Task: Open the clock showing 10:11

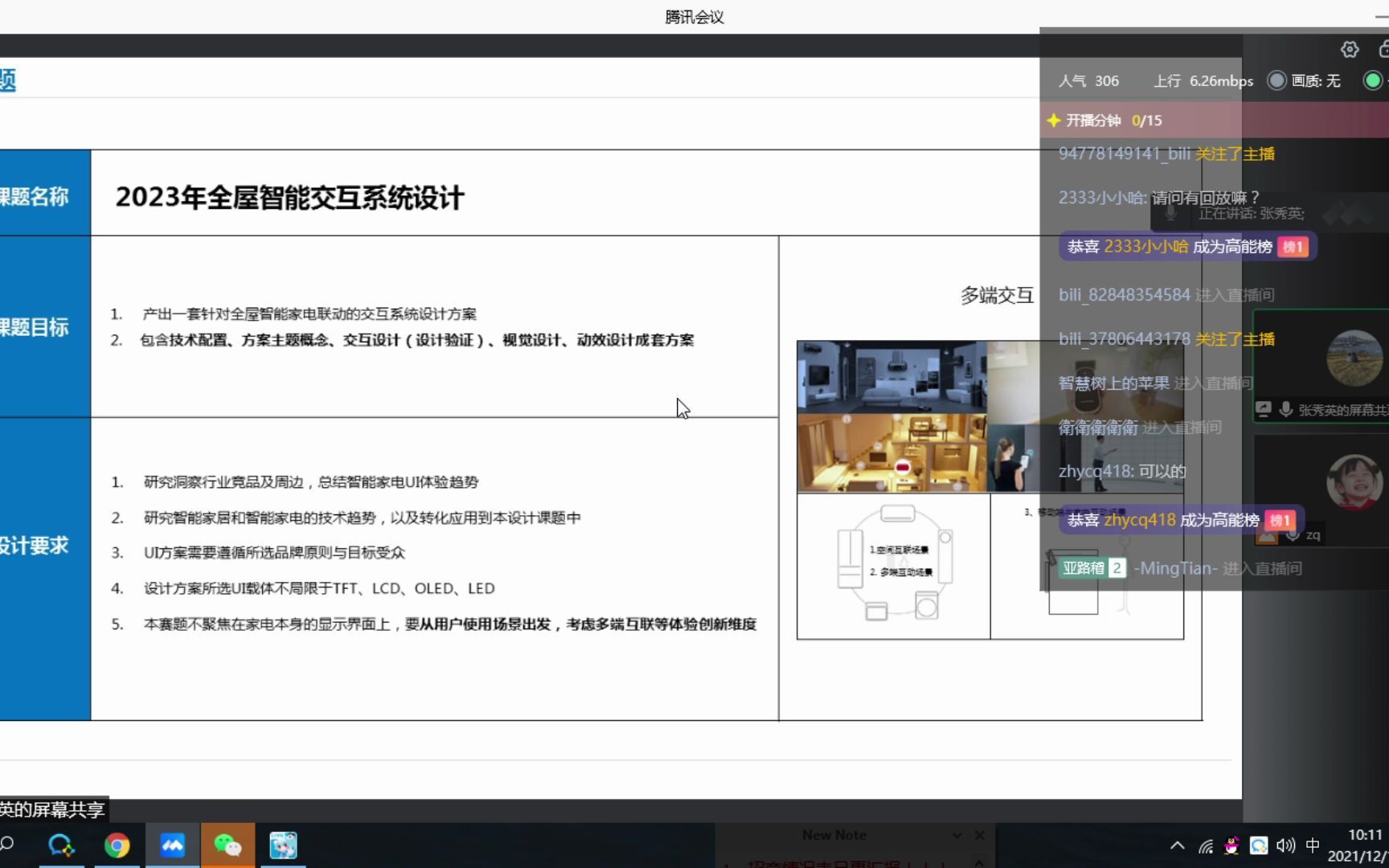Action: (1365, 835)
